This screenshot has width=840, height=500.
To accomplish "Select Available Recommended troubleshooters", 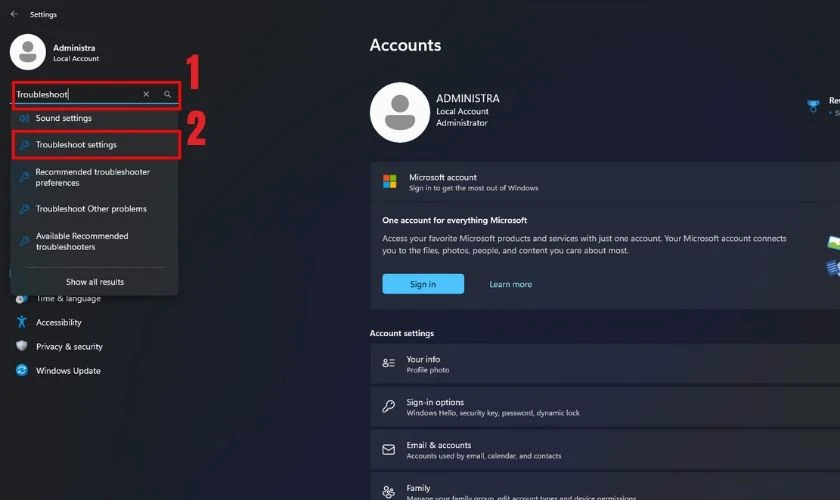I will pos(95,241).
